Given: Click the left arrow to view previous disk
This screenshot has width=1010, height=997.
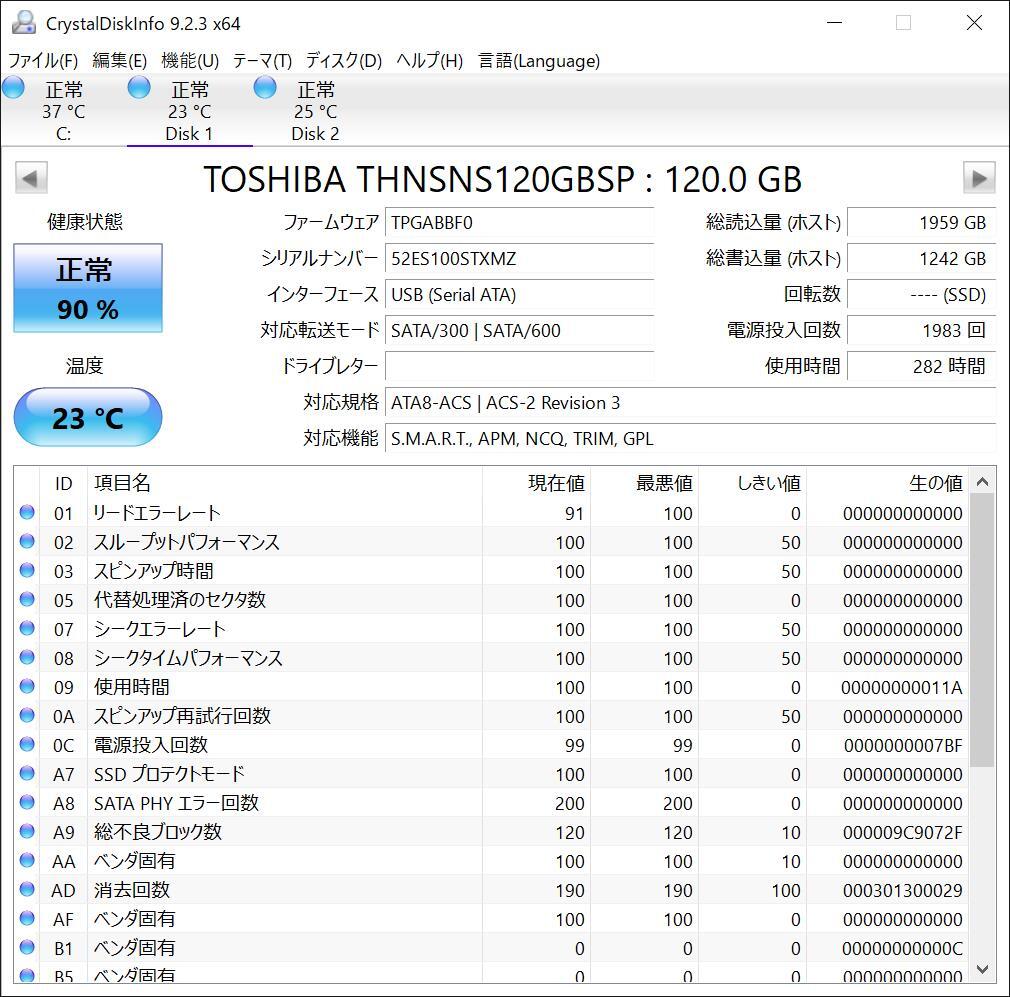Looking at the screenshot, I should (31, 177).
